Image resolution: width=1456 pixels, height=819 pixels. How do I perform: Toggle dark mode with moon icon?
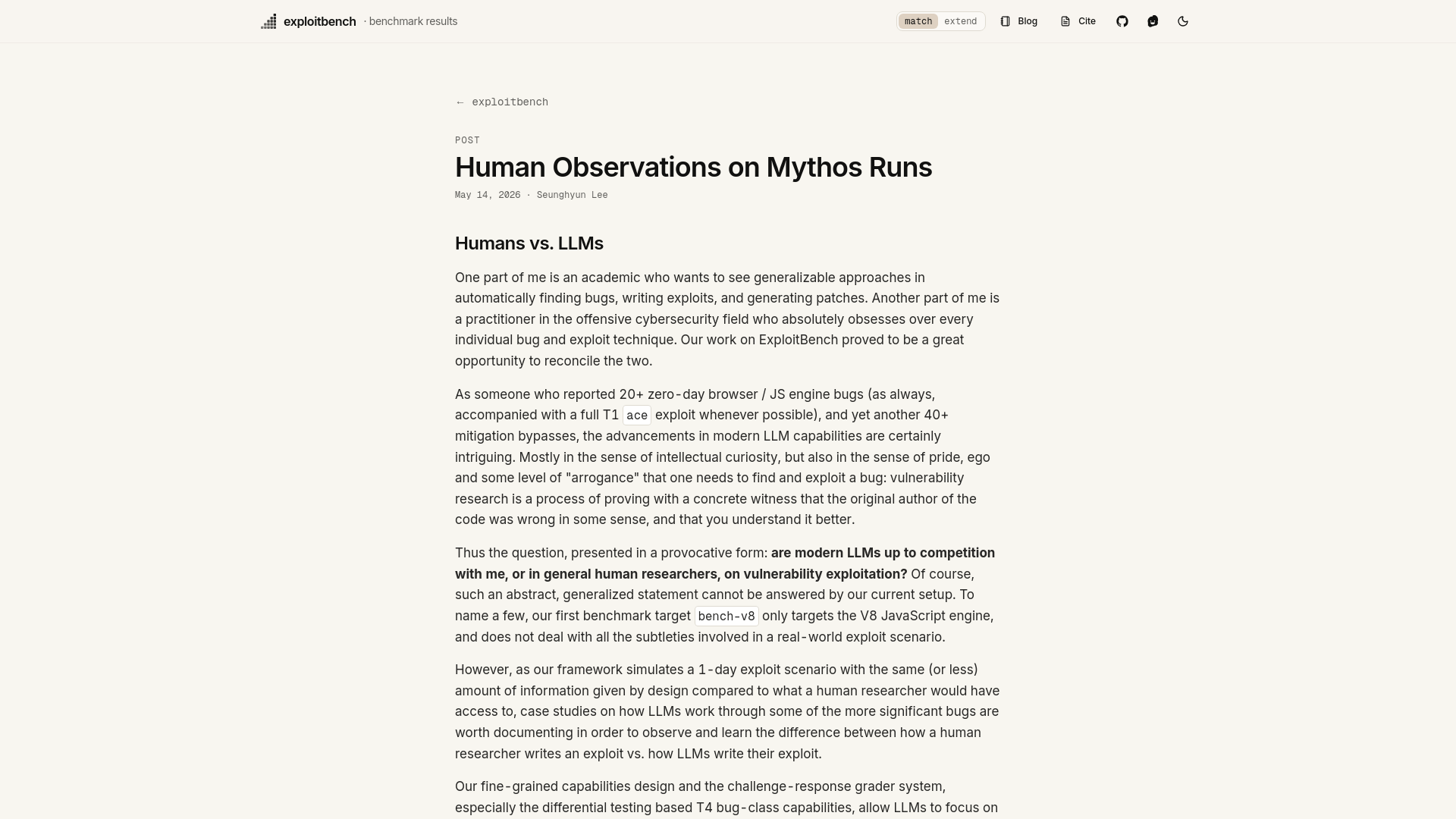[x=1183, y=21]
